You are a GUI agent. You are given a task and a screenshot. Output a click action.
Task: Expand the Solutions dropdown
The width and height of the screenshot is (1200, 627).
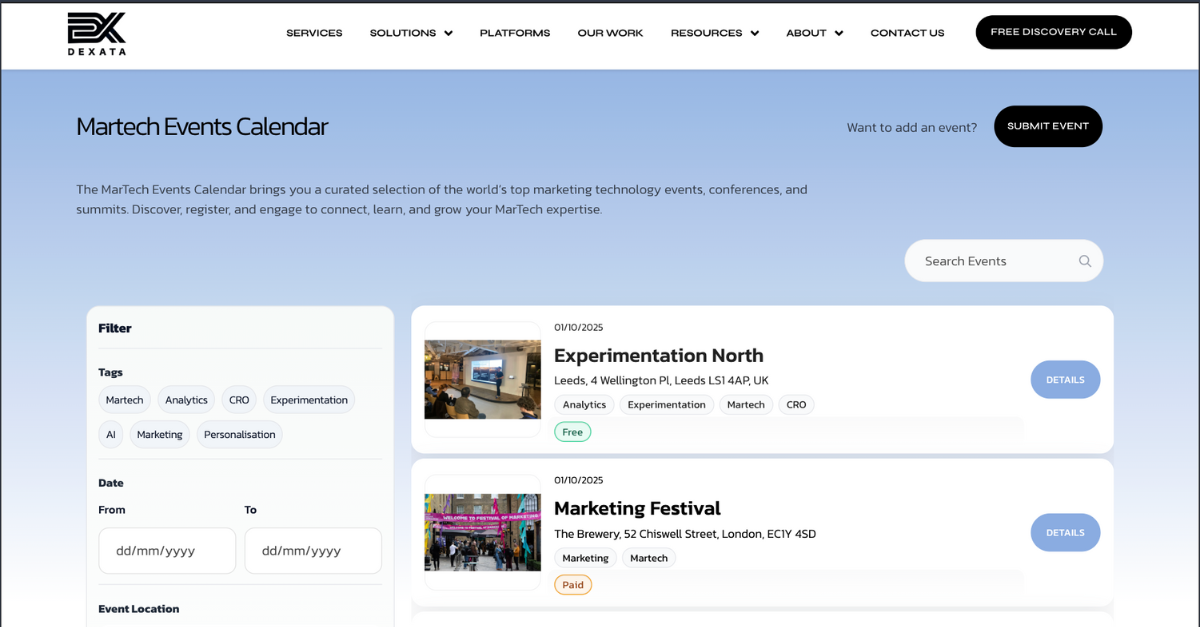click(410, 32)
